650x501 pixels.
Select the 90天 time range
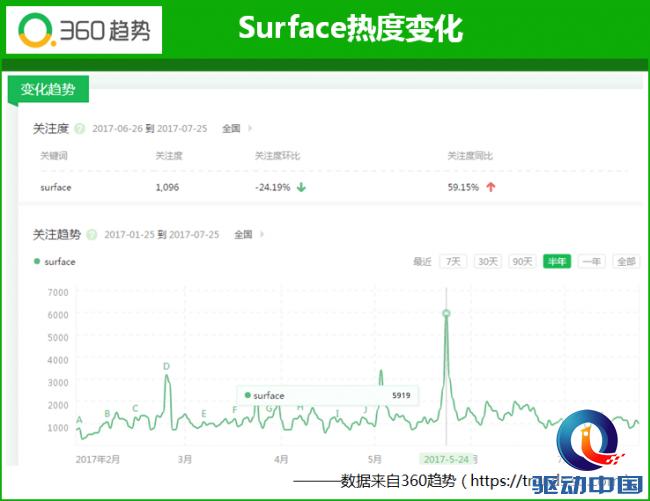tap(522, 261)
